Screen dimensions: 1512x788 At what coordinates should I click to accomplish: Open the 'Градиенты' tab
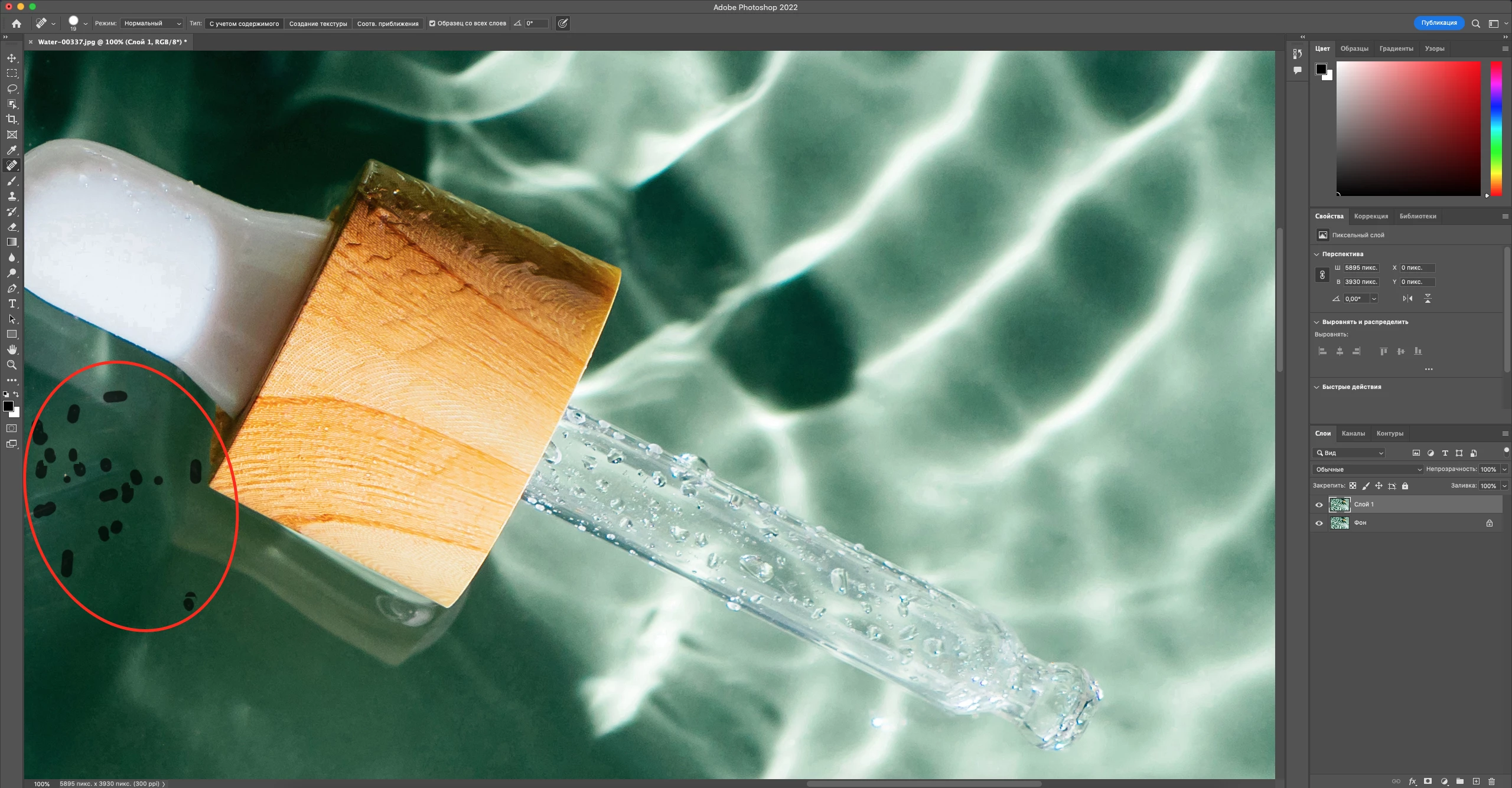click(x=1396, y=48)
